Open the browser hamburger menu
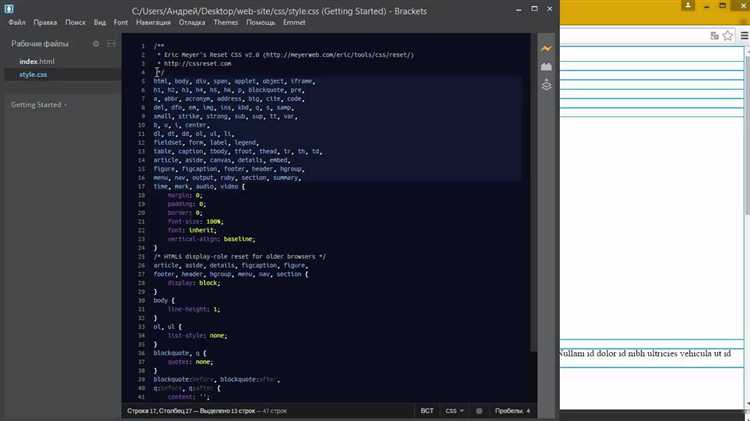Image resolution: width=750 pixels, height=421 pixels. point(745,36)
